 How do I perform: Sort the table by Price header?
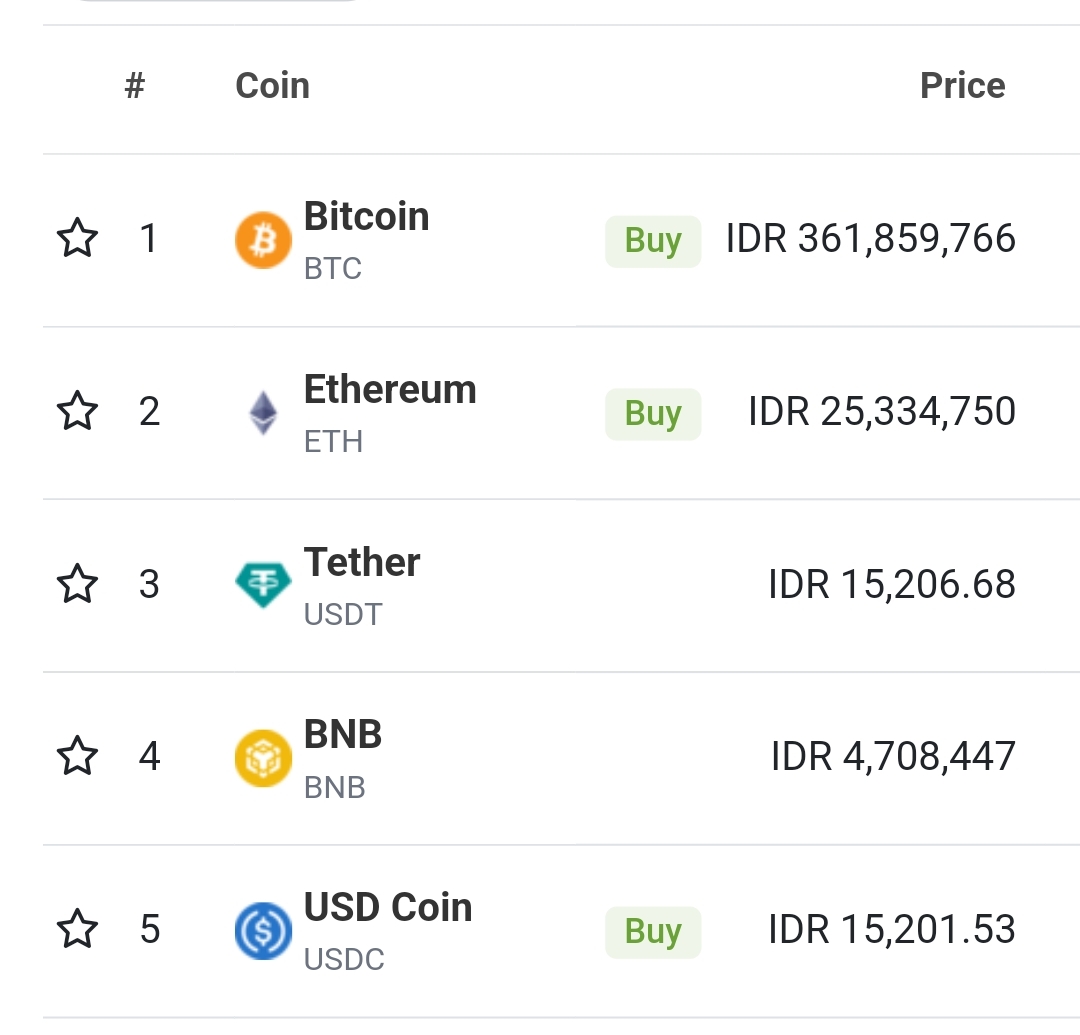(x=962, y=86)
